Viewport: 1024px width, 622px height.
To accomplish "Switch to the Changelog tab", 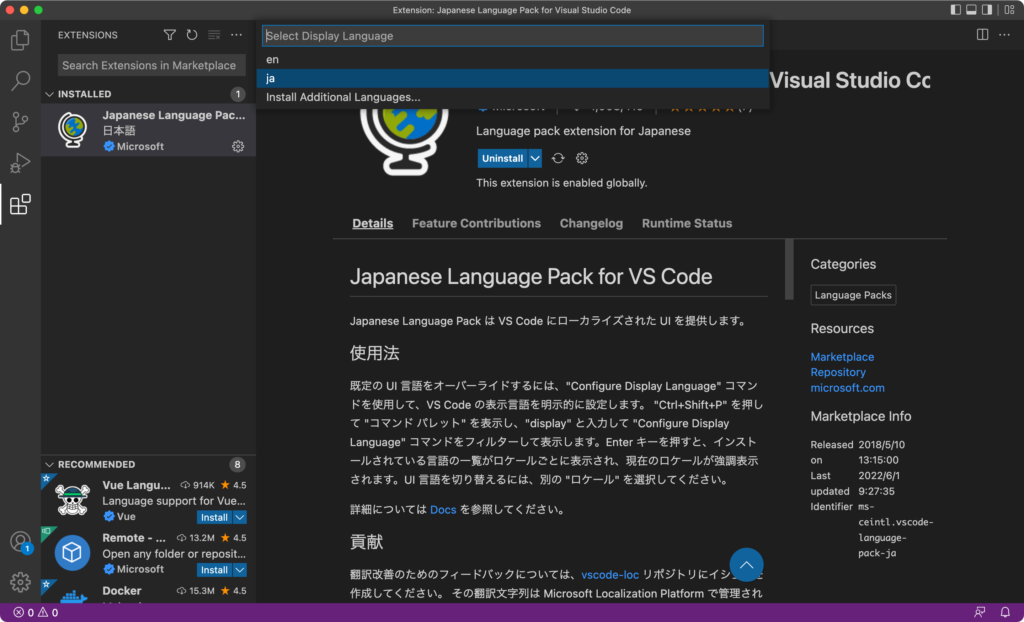I will click(591, 223).
